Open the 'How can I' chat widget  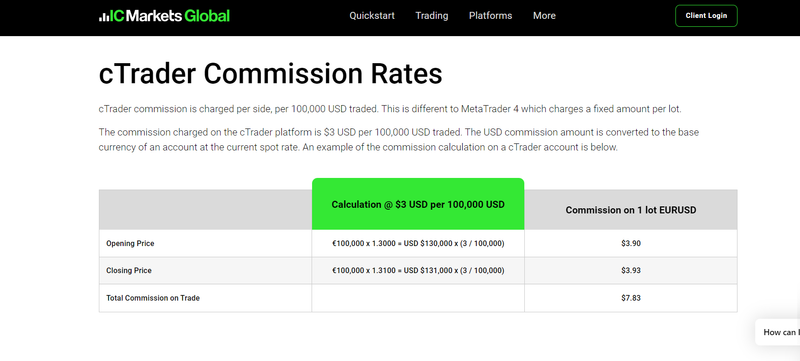[x=778, y=332]
